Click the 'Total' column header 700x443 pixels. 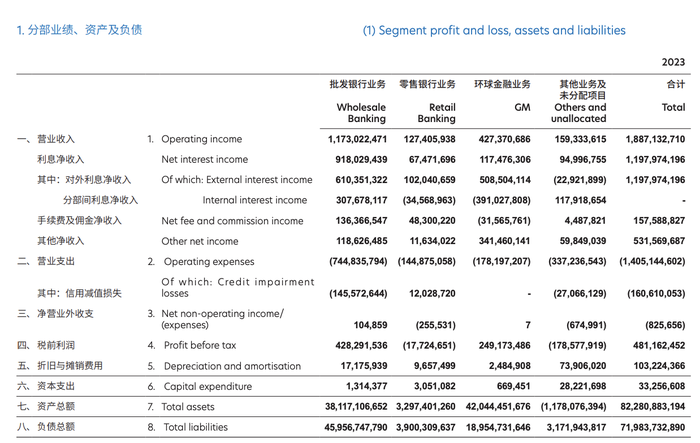(x=673, y=107)
